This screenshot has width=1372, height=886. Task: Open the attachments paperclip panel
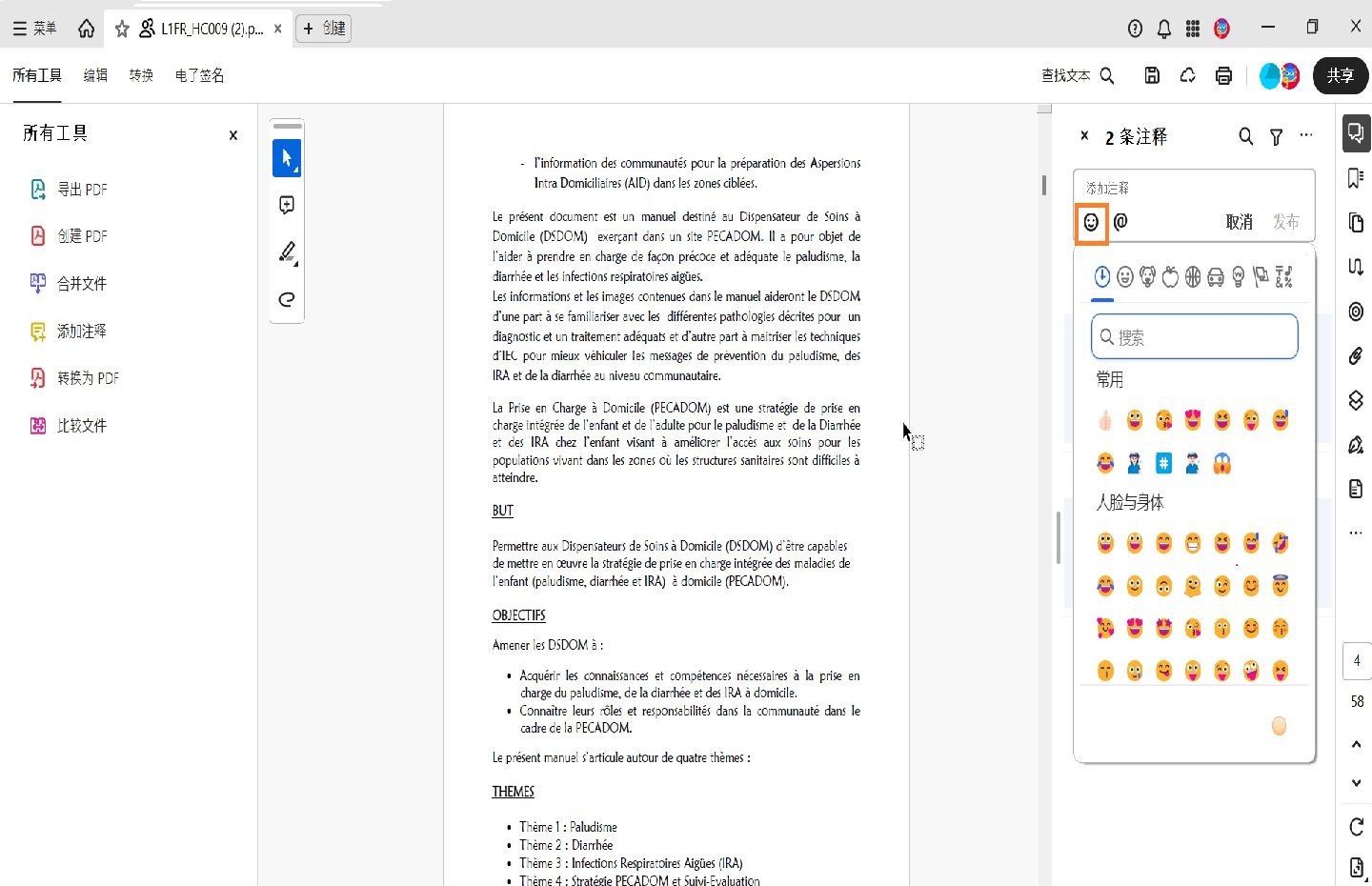point(1356,355)
